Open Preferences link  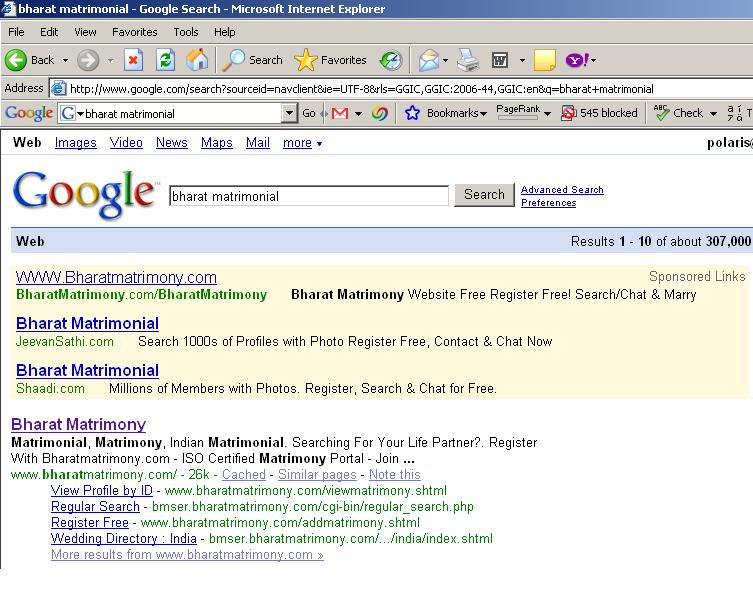[x=548, y=203]
